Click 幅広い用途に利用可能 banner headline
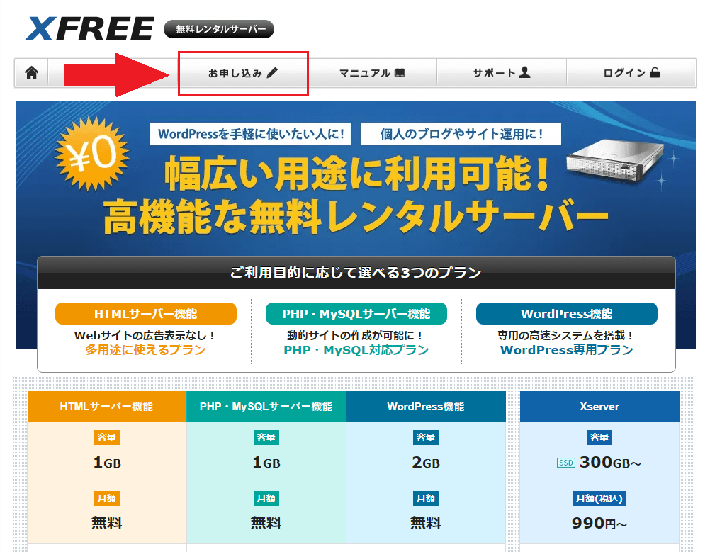Viewport: 710px width, 552px height. tap(357, 174)
